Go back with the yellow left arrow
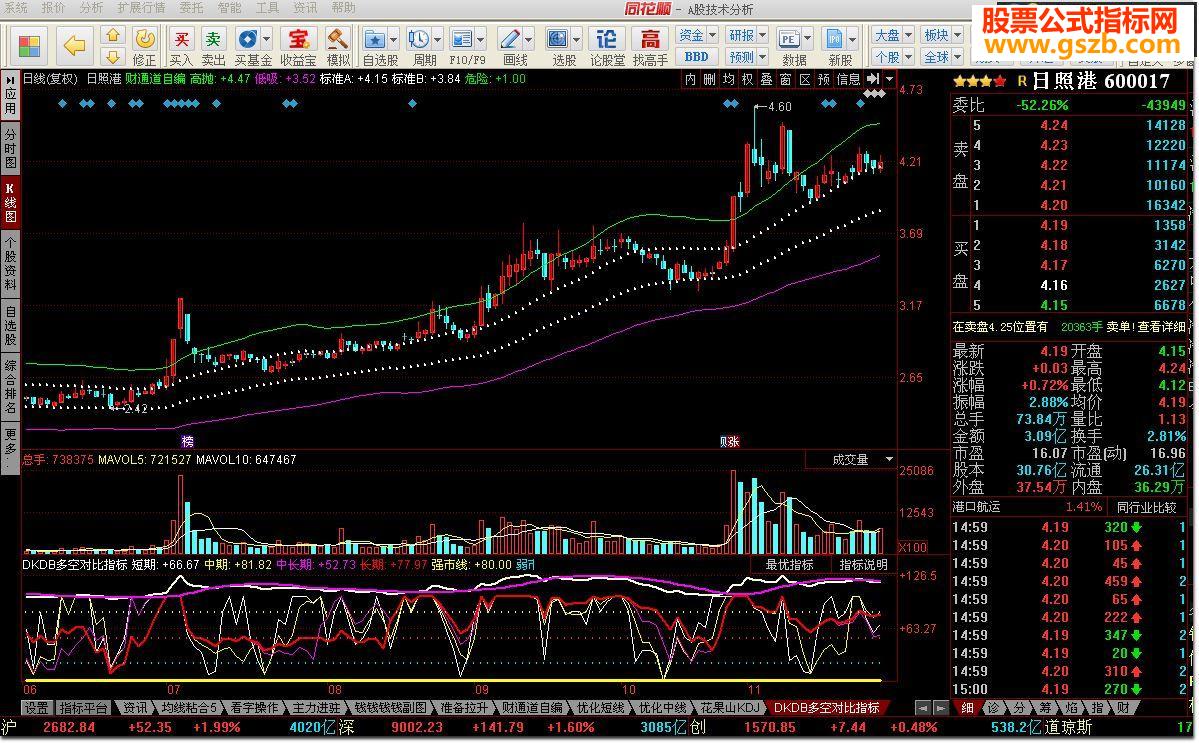Image resolution: width=1199 pixels, height=743 pixels. click(x=74, y=47)
